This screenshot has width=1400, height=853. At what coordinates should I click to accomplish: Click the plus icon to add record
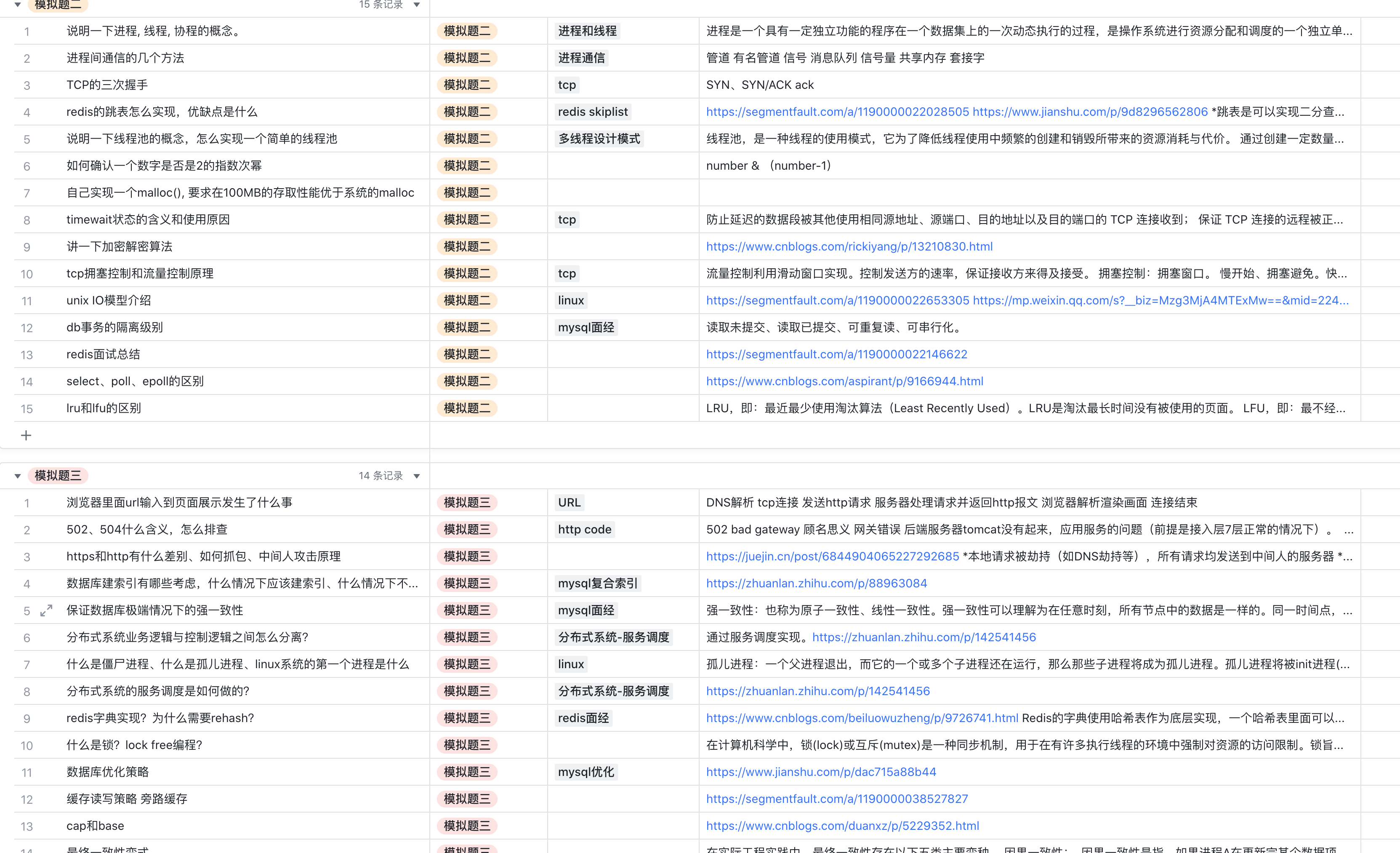tap(26, 435)
